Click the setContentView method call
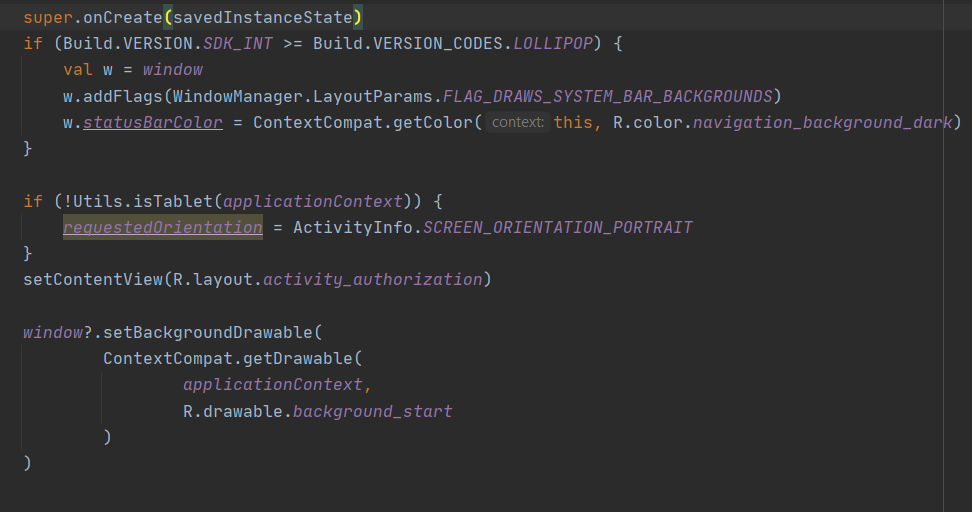972x512 pixels. click(93, 280)
